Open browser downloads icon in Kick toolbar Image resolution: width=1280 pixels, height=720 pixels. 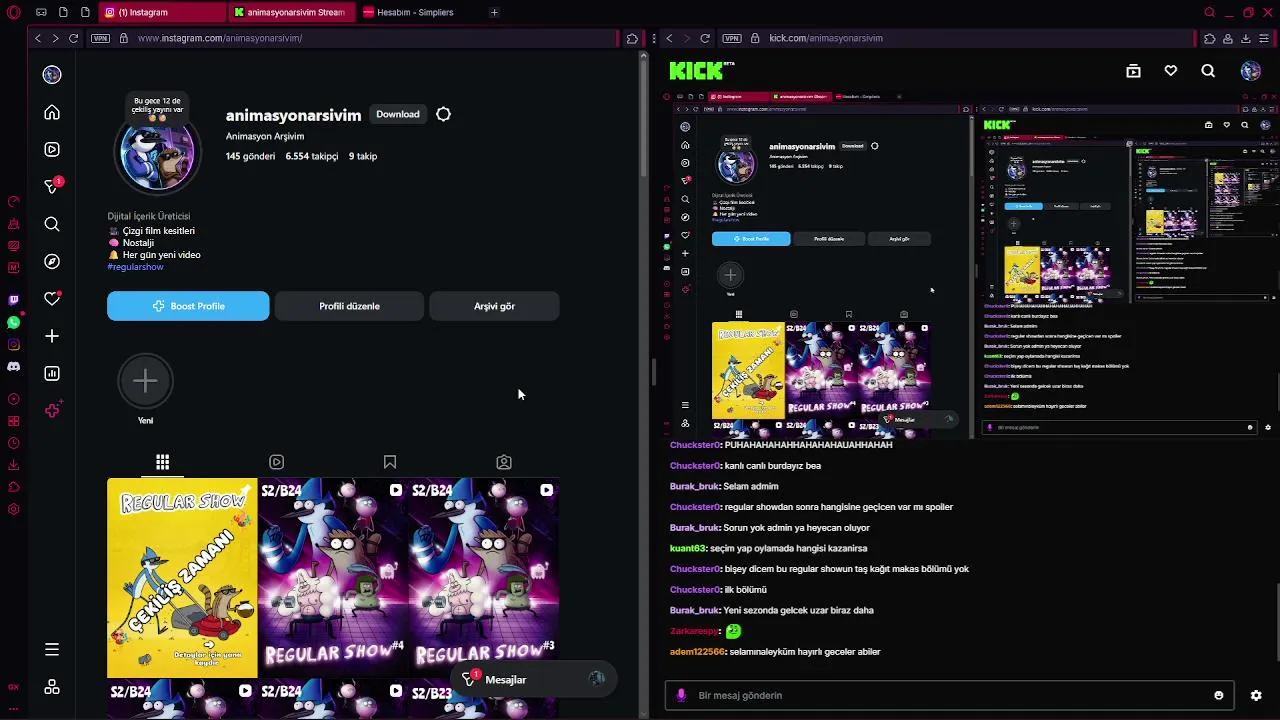pyautogui.click(x=1245, y=38)
